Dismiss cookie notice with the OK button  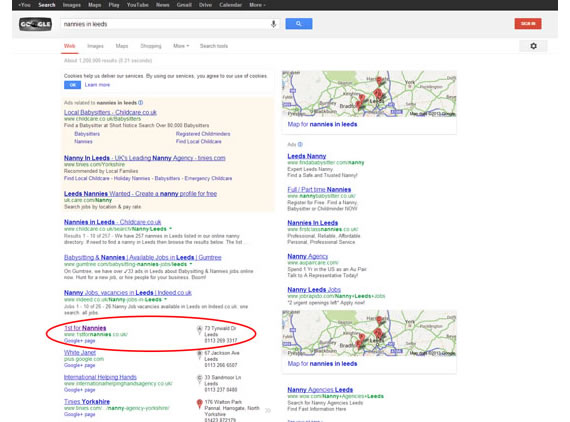72,85
